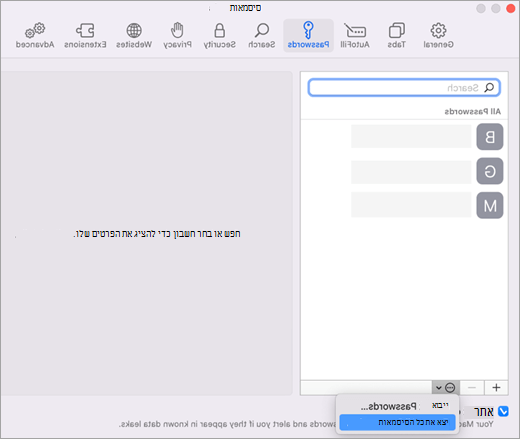Click the redacted row next to G

coord(411,172)
